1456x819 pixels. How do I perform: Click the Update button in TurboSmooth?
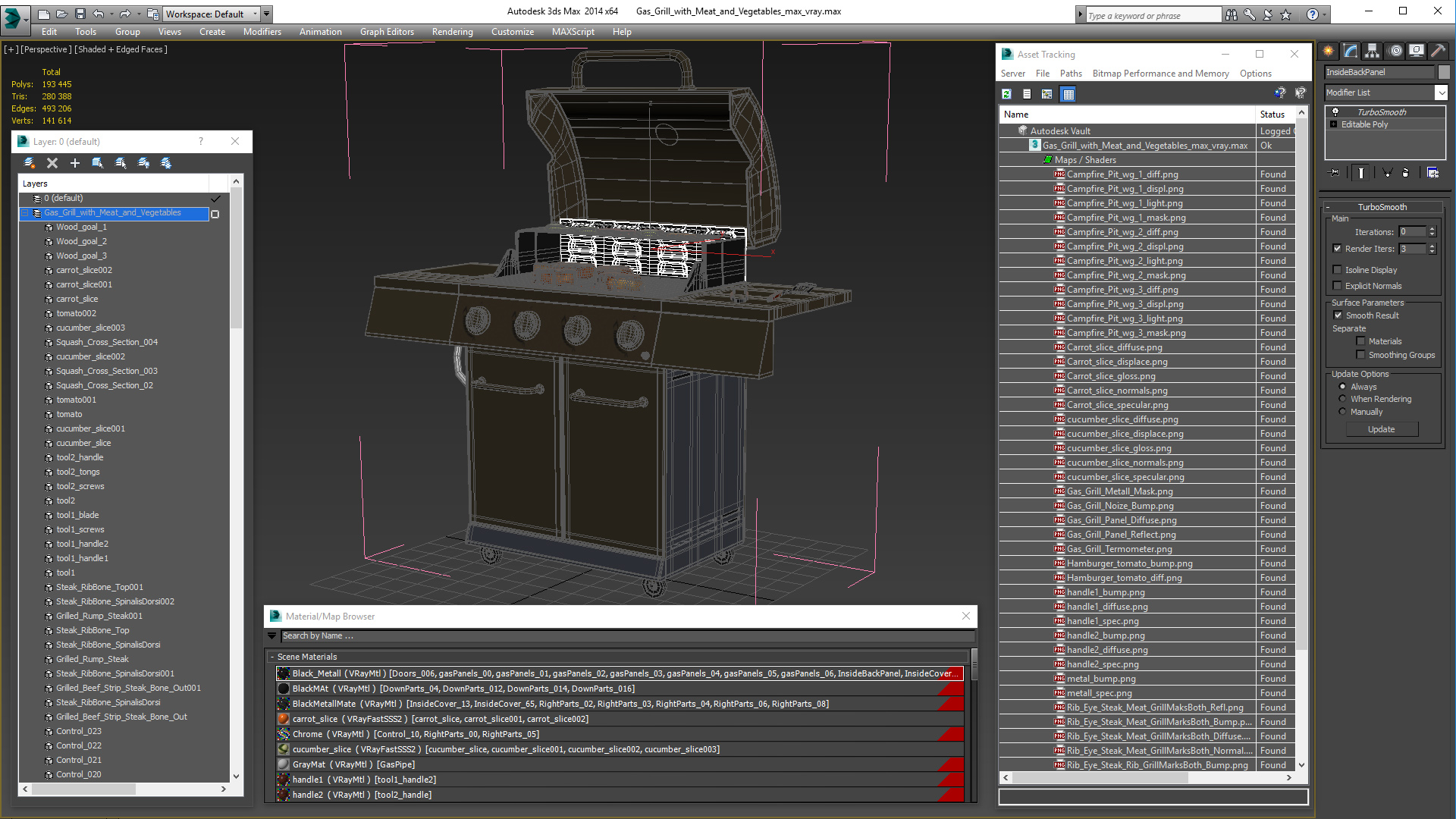click(x=1381, y=429)
